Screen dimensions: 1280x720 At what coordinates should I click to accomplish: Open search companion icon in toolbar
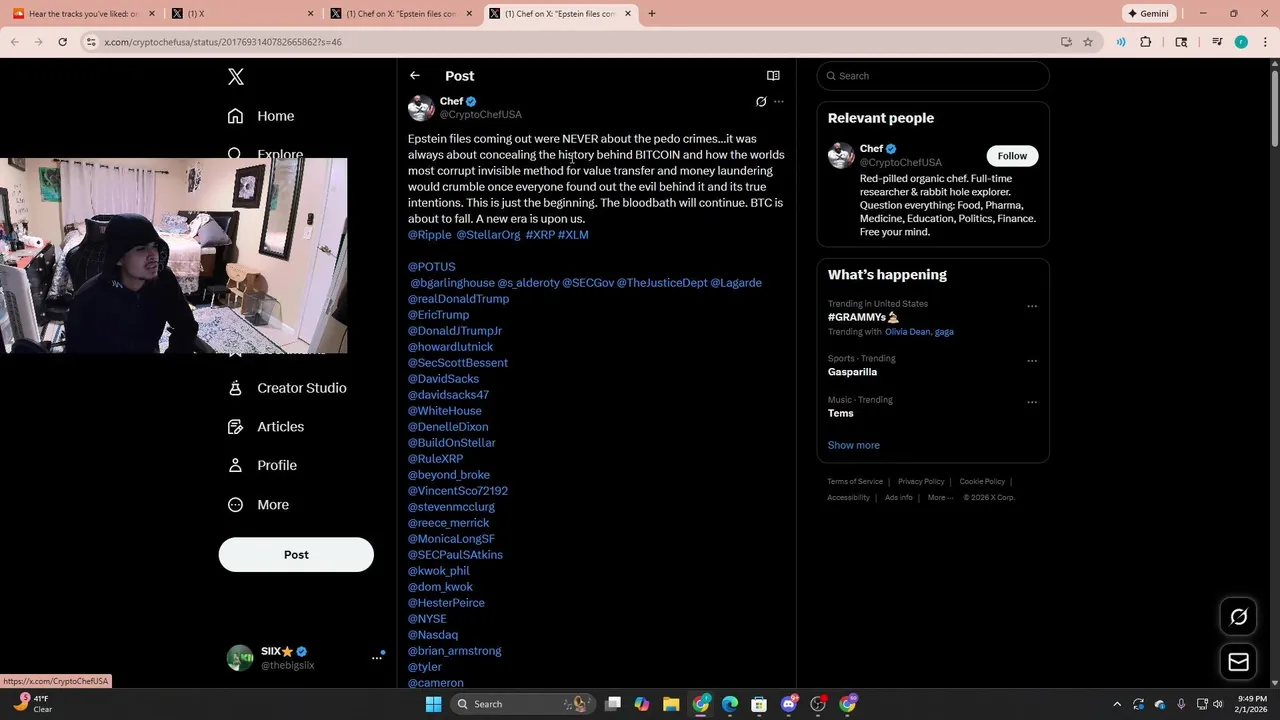(1181, 42)
